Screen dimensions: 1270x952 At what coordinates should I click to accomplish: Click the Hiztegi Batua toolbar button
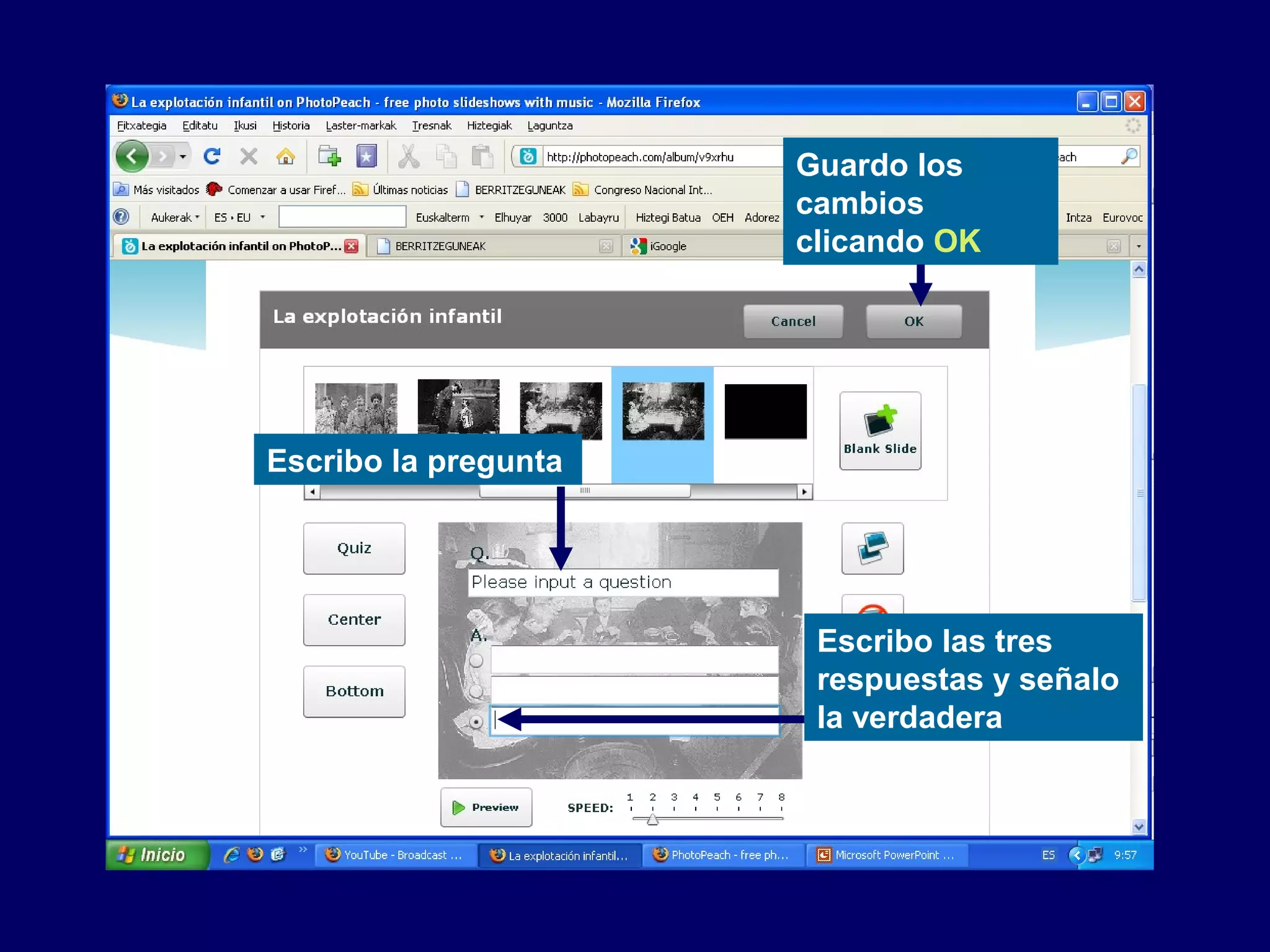coord(668,218)
